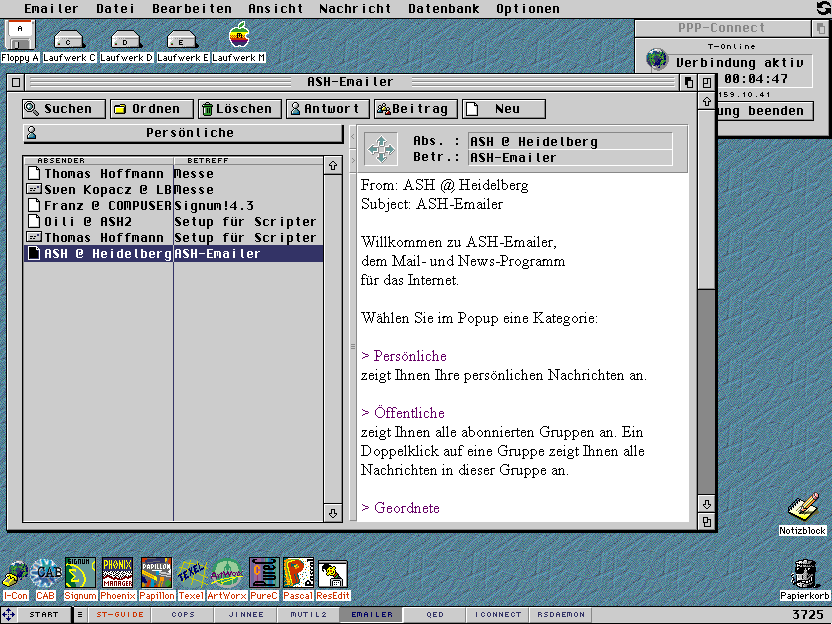
Task: Switch to ST-GUIDE in the taskbar
Action: 120,615
